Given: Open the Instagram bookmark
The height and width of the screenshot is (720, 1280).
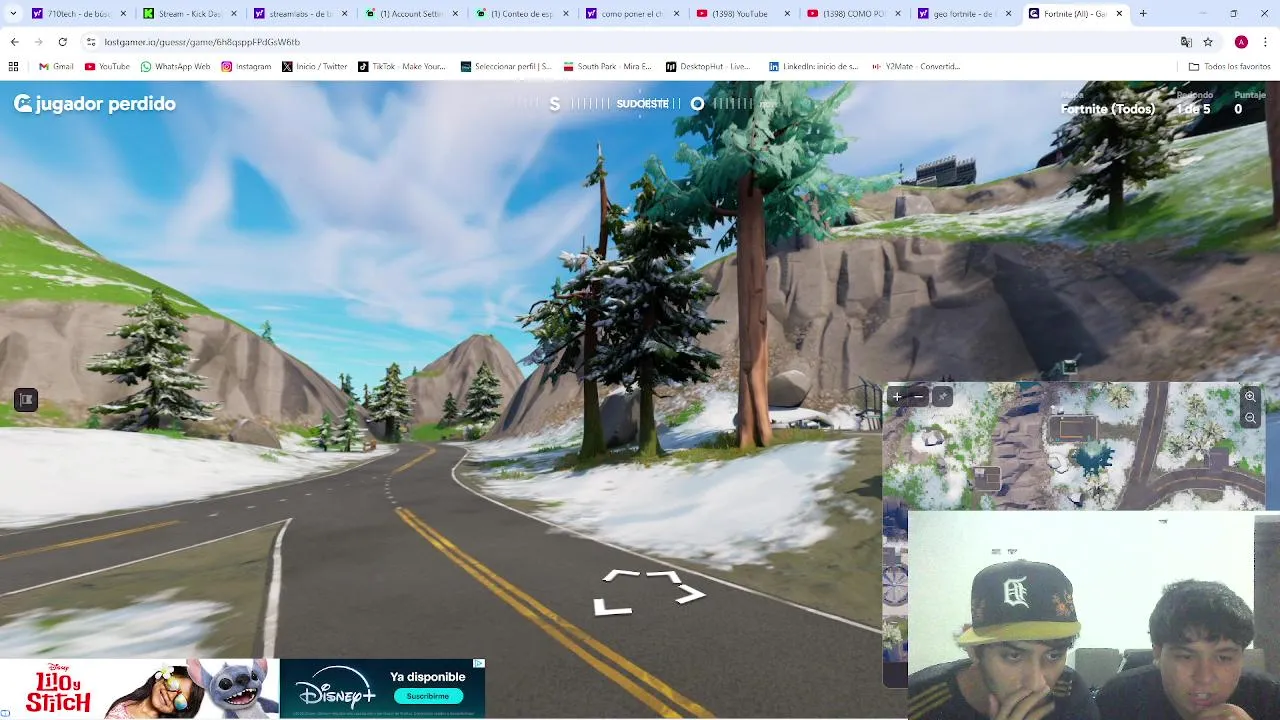Looking at the screenshot, I should click(x=246, y=66).
